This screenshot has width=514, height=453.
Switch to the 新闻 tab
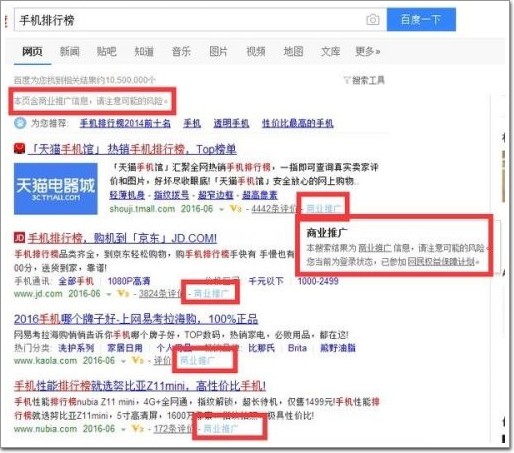click(70, 51)
